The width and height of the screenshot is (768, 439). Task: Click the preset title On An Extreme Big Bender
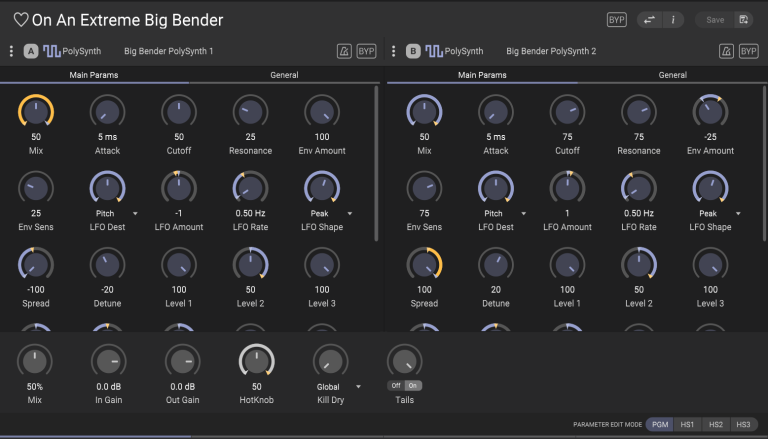[x=127, y=20]
